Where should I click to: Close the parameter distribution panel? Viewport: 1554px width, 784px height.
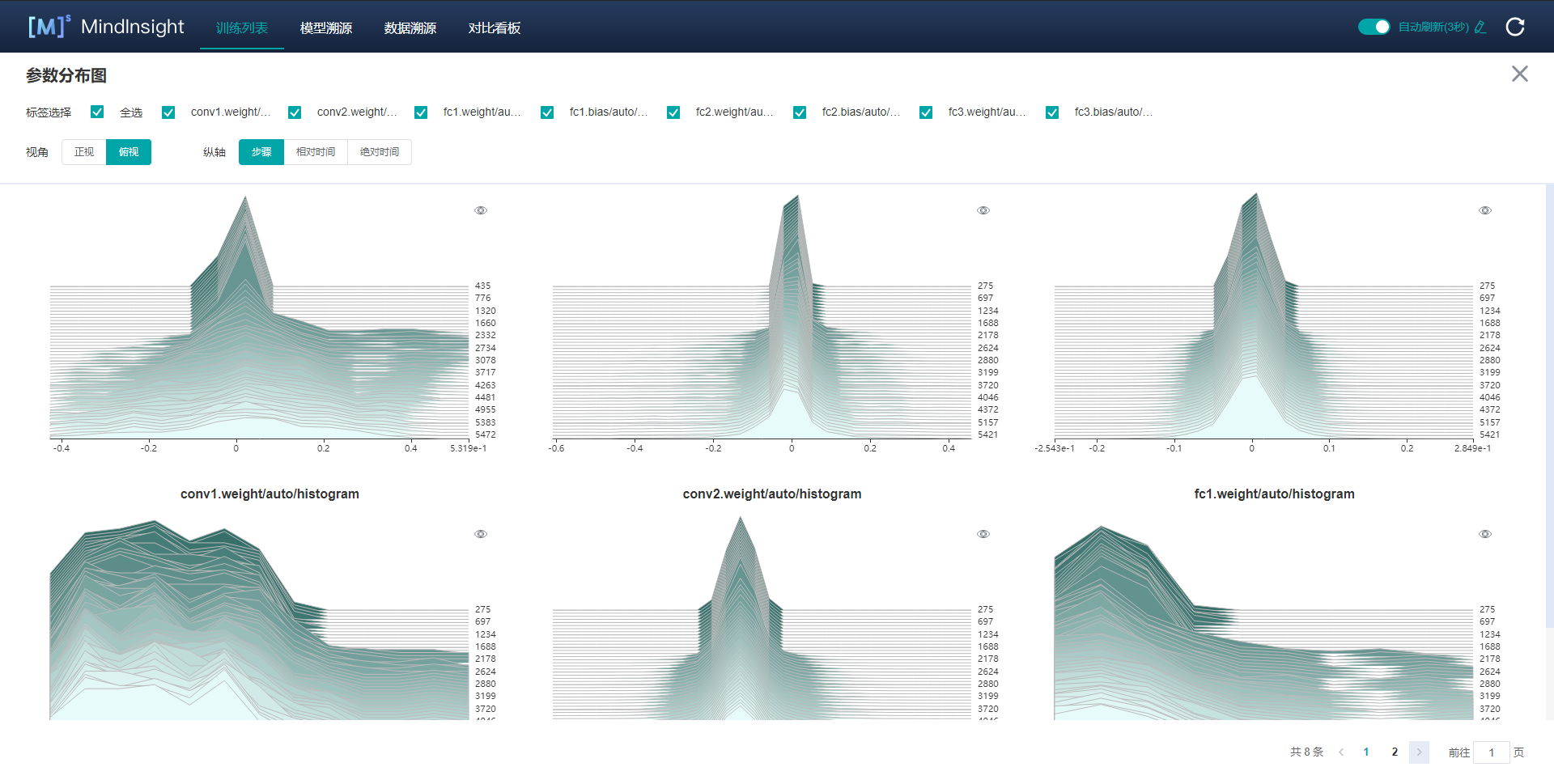coord(1520,74)
